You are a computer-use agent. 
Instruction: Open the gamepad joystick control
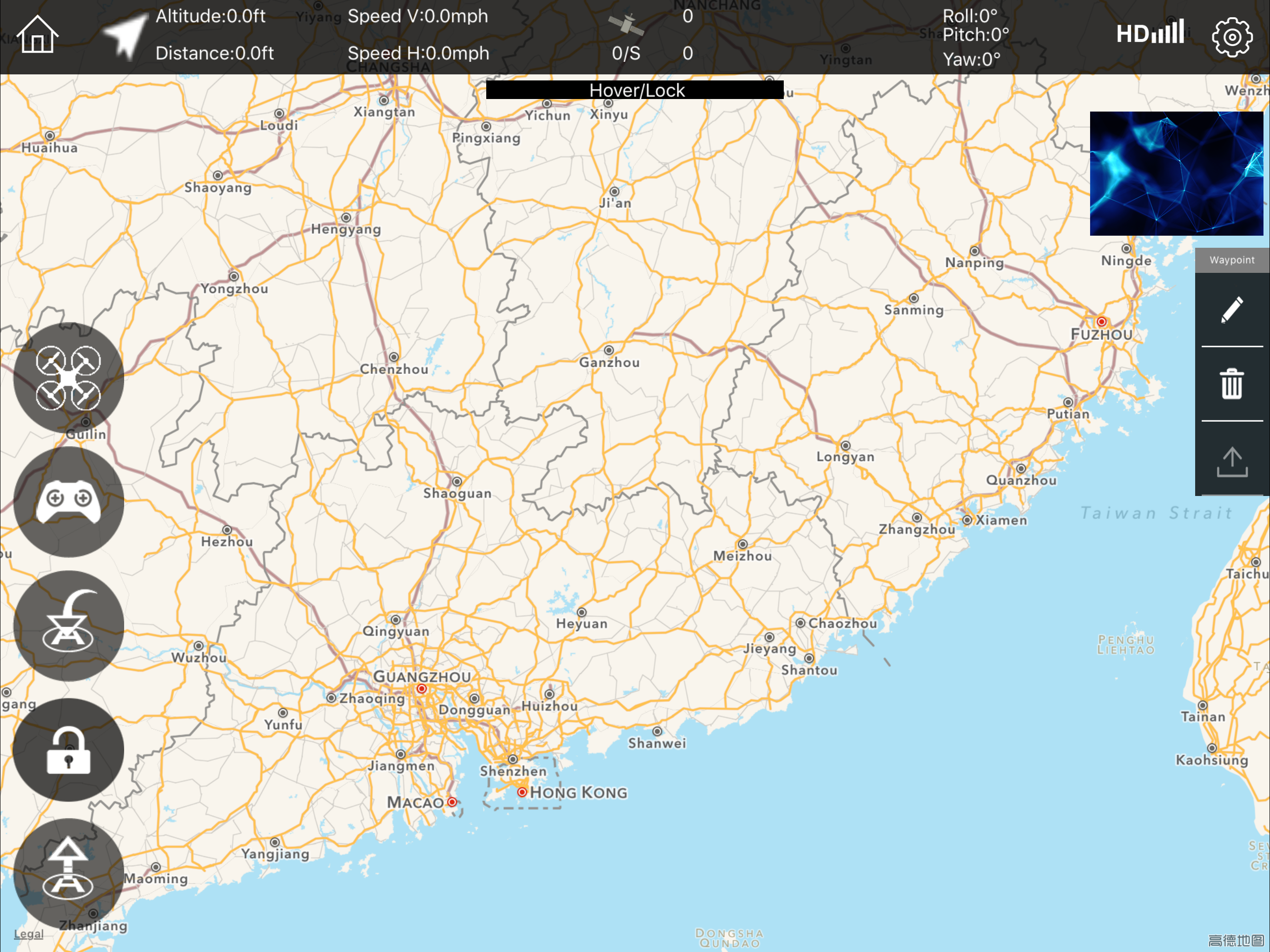point(68,501)
